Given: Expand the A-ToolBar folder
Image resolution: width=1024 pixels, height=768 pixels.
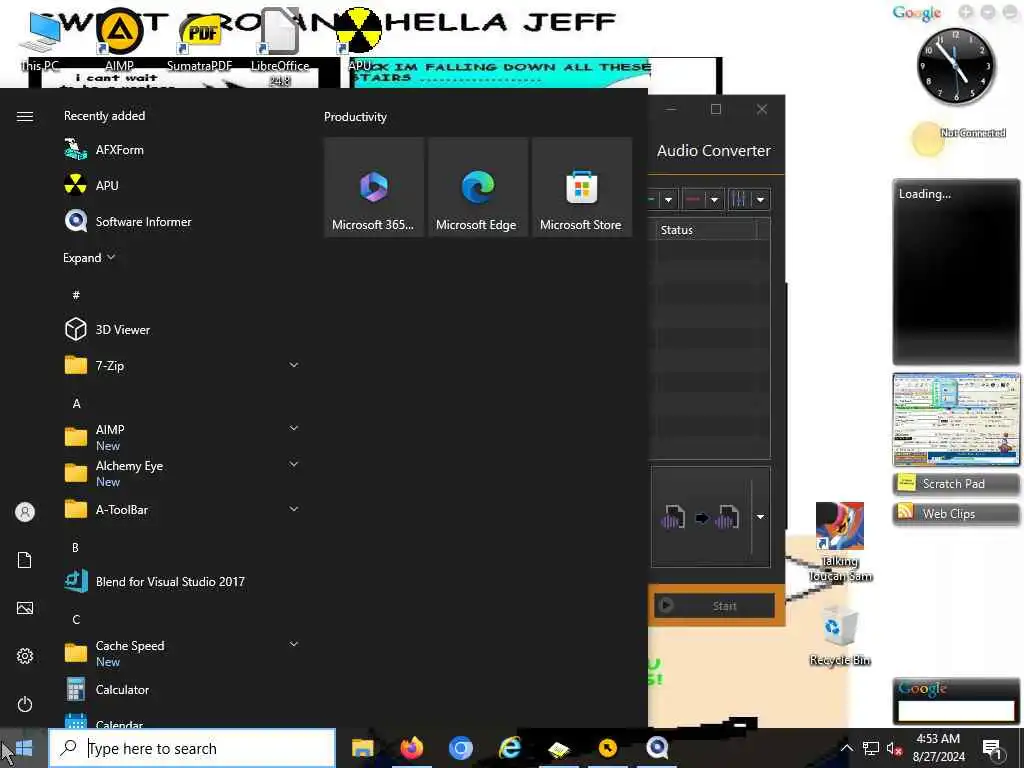Looking at the screenshot, I should click(x=180, y=509).
